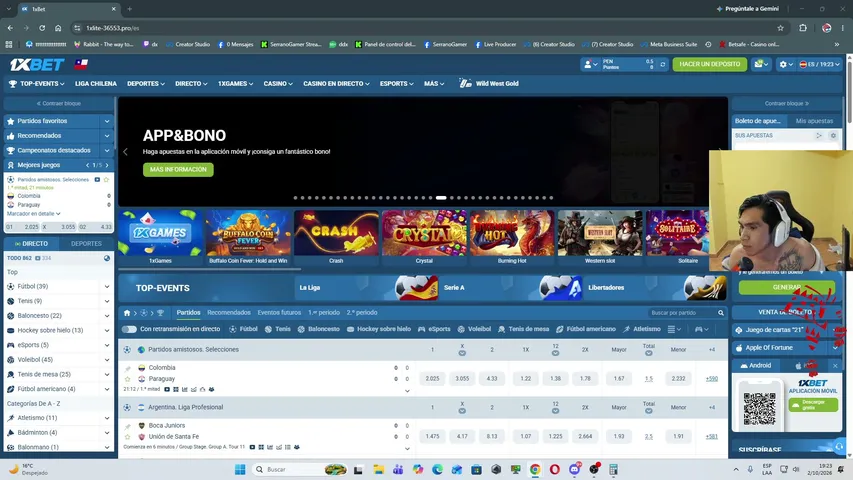Toggle Con retransmisión en directo switch
This screenshot has width=853, height=480.
(x=129, y=329)
